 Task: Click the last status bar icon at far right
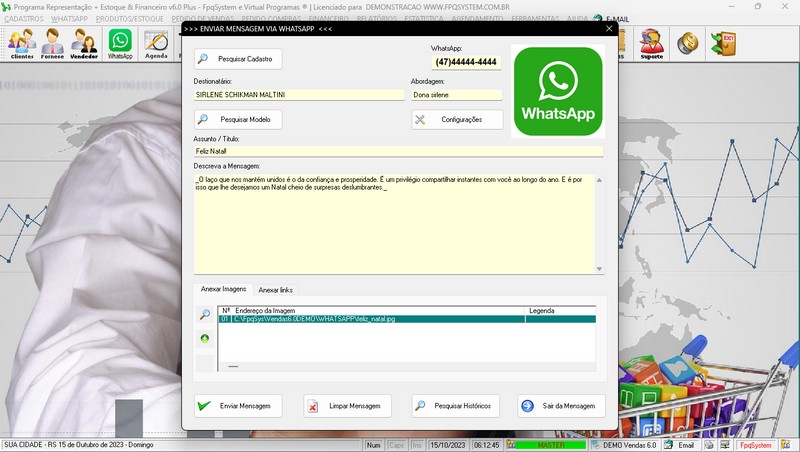click(x=786, y=445)
